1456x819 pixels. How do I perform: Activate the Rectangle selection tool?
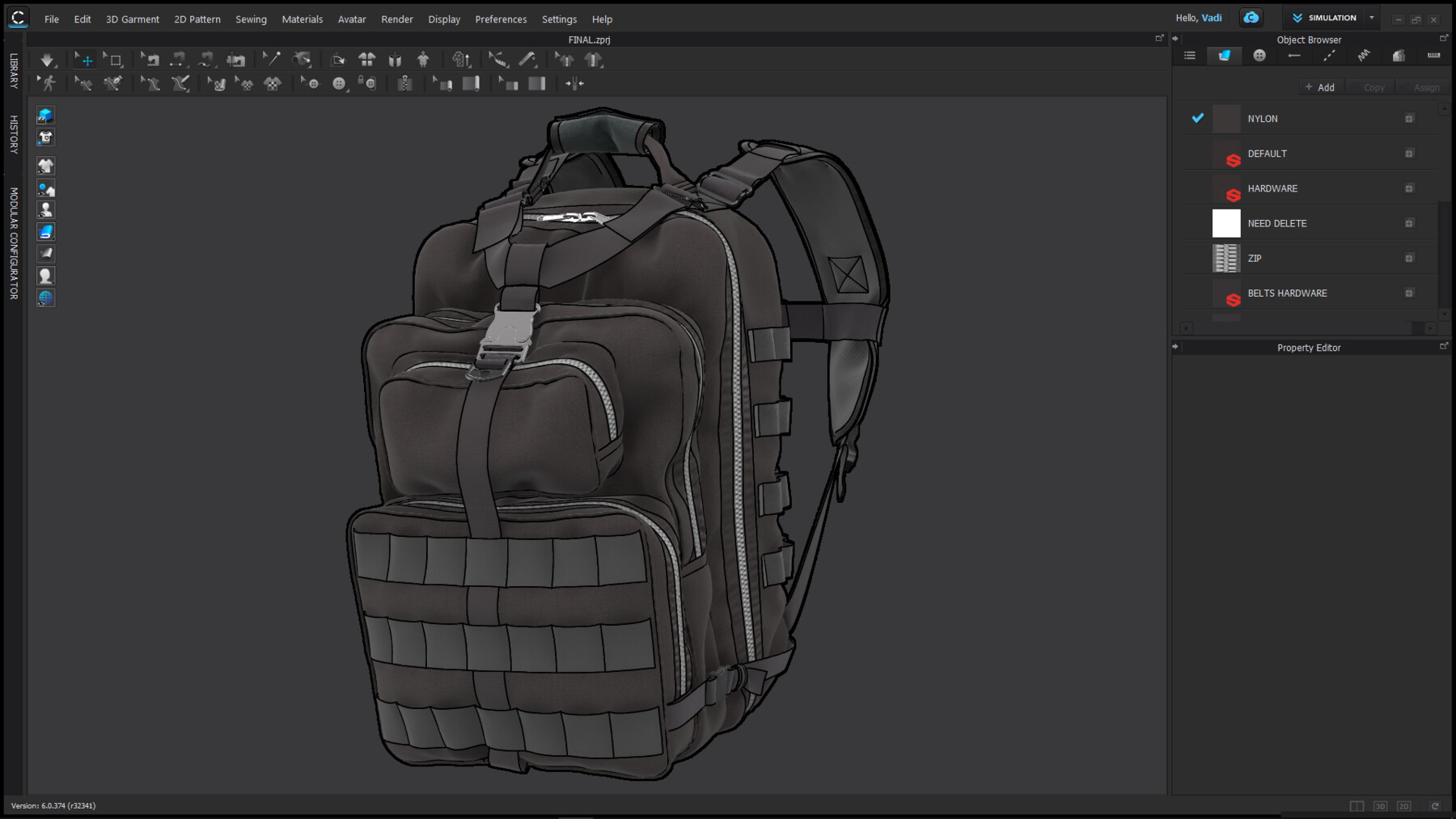click(115, 59)
